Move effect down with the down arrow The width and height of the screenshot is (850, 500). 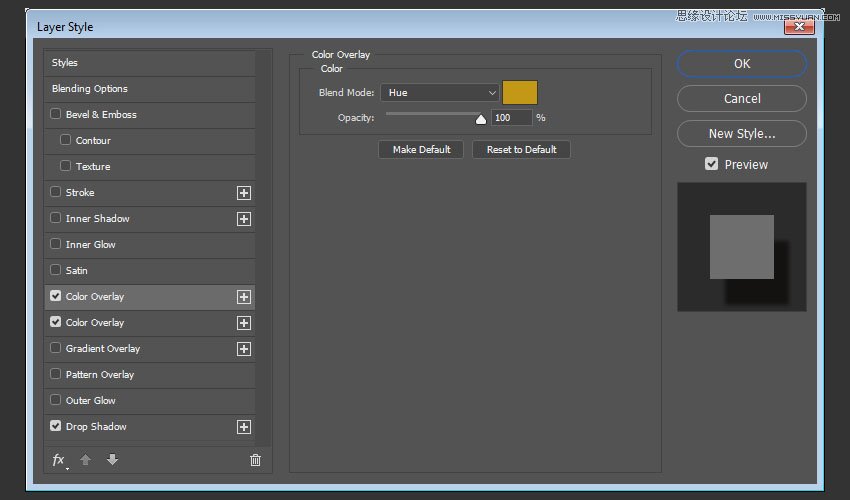click(112, 460)
